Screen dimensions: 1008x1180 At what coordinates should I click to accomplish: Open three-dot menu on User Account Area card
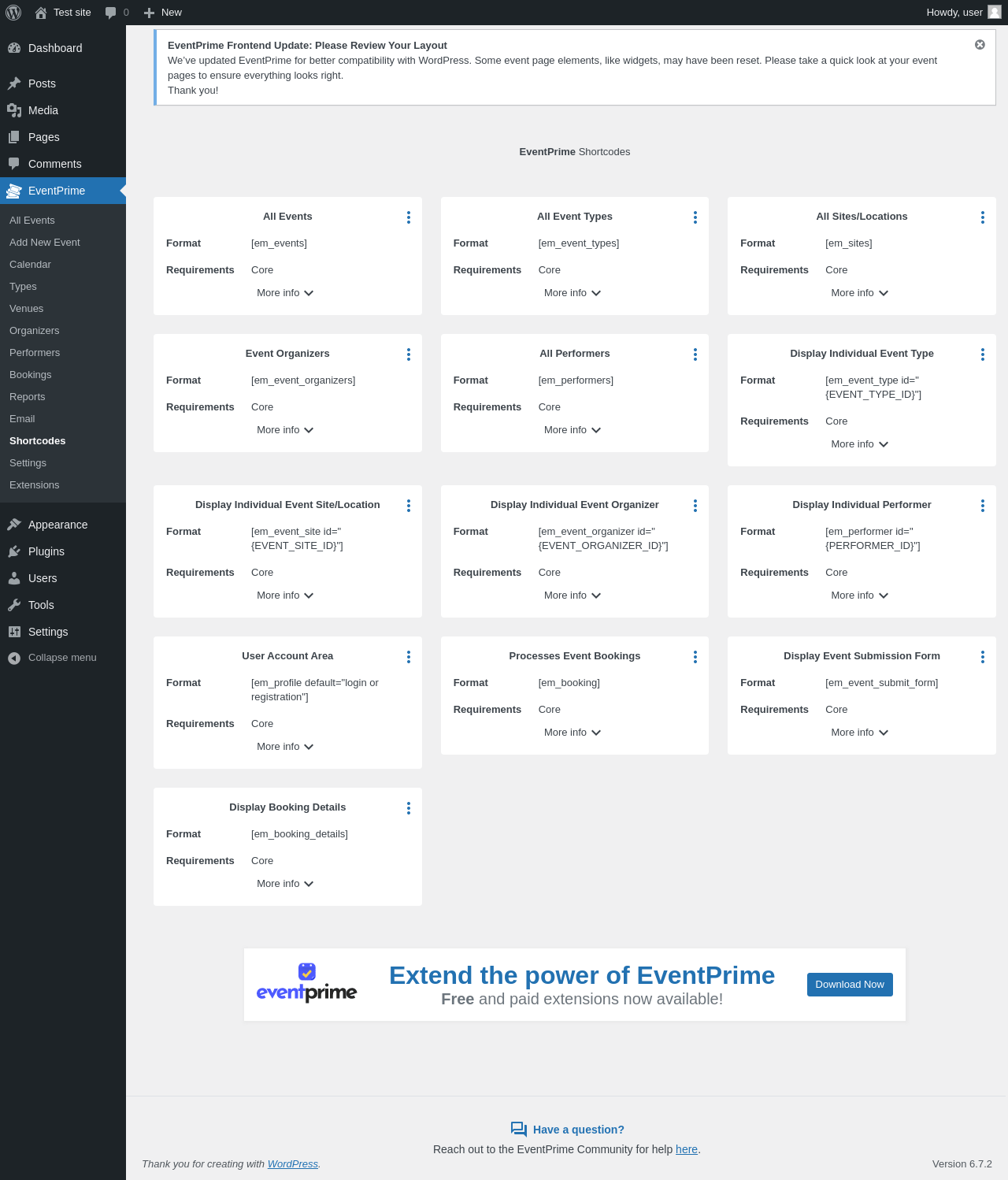(x=409, y=657)
